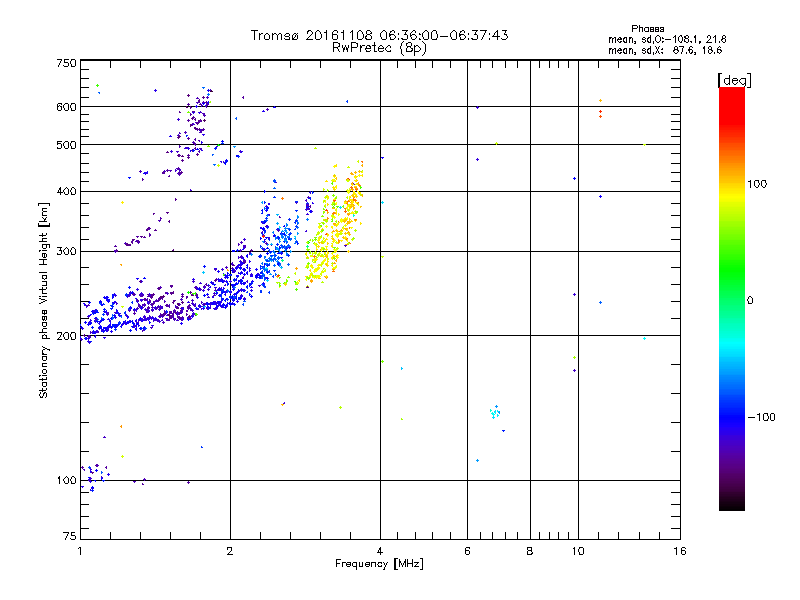Viewport: 800px width, 600px height.
Task: Click the x-axis tick label '4'
Action: (380, 551)
